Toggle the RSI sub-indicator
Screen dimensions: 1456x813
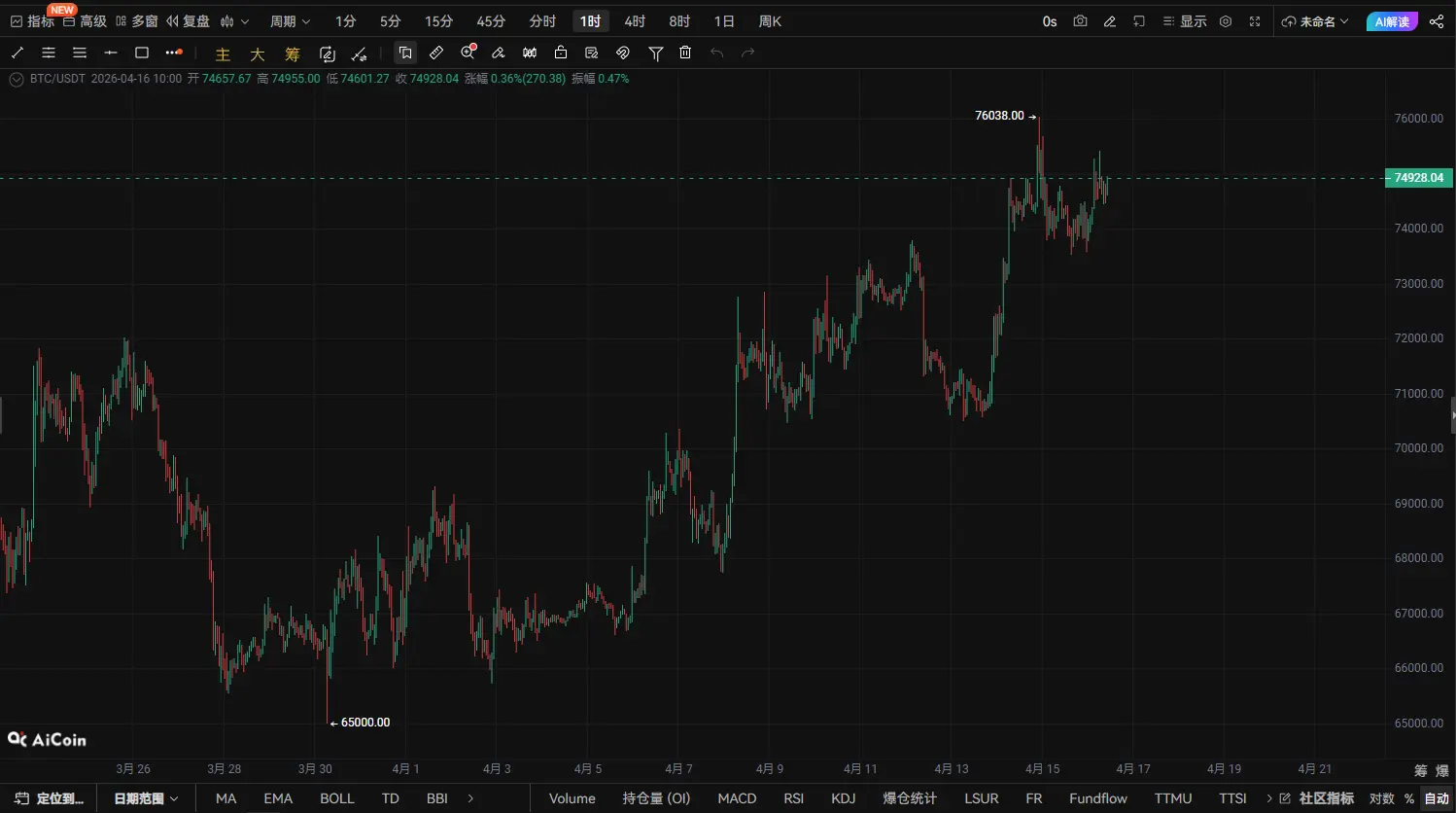(x=794, y=798)
